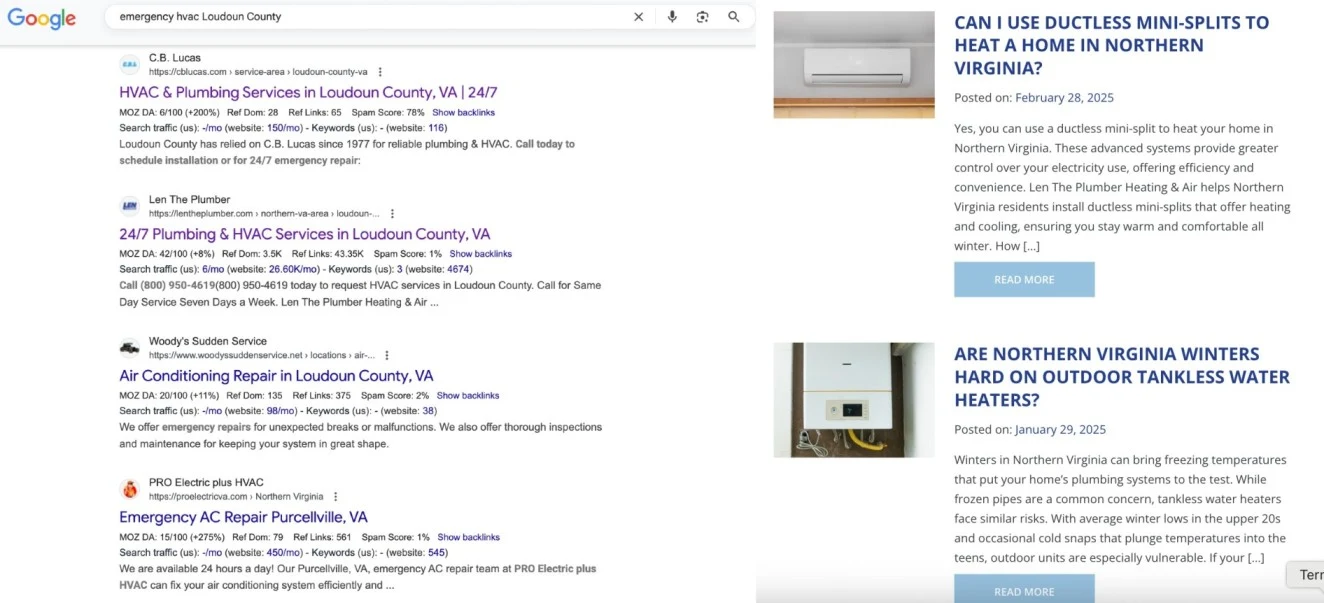Screen dimensions: 1324x603
Task: Click the PRO Electric plus HVAC favicon
Action: coord(130,490)
